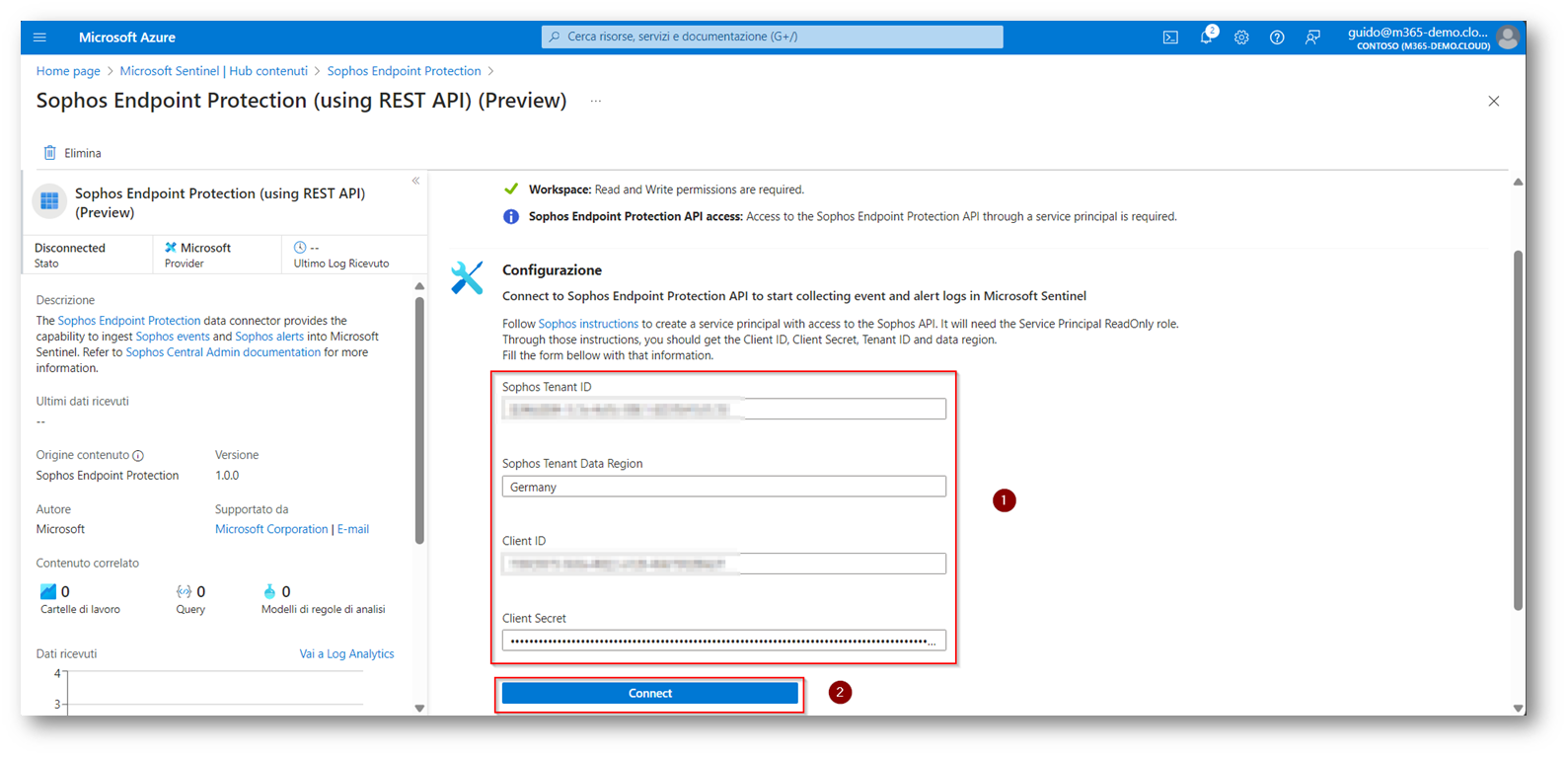Click the Sophos Tenant Data Region field

pyautogui.click(x=724, y=487)
